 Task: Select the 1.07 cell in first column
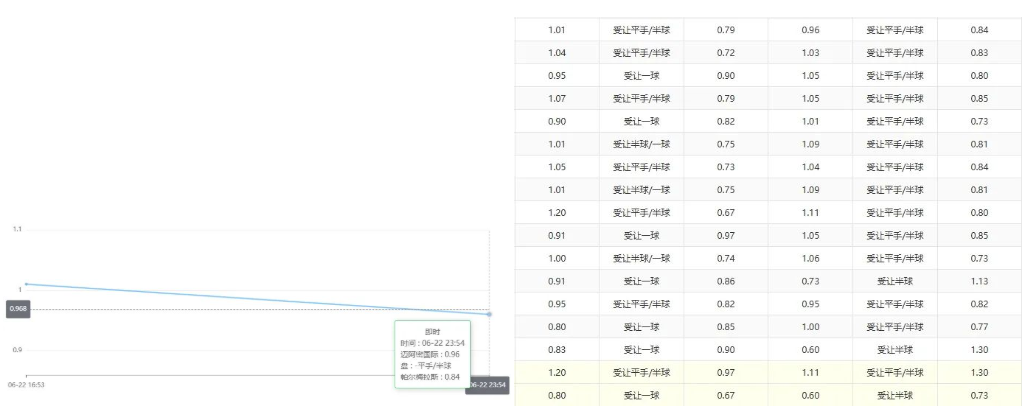point(557,98)
